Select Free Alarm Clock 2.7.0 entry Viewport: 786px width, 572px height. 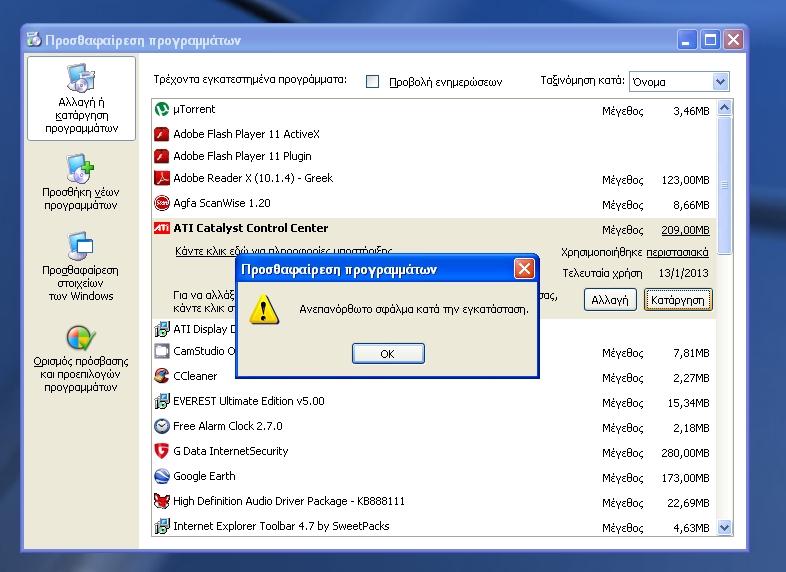[x=228, y=426]
